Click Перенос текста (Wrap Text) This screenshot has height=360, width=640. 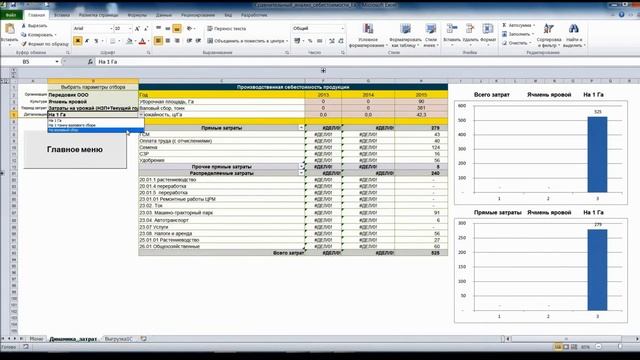[226, 29]
